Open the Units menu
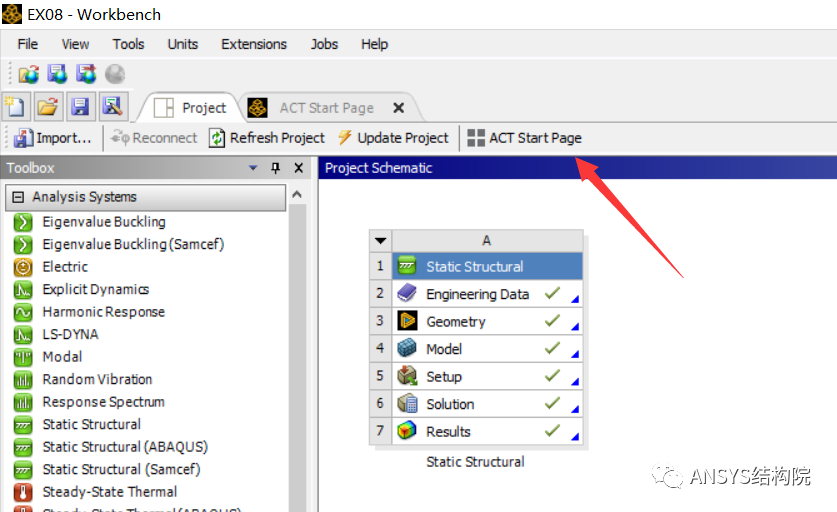 (183, 44)
